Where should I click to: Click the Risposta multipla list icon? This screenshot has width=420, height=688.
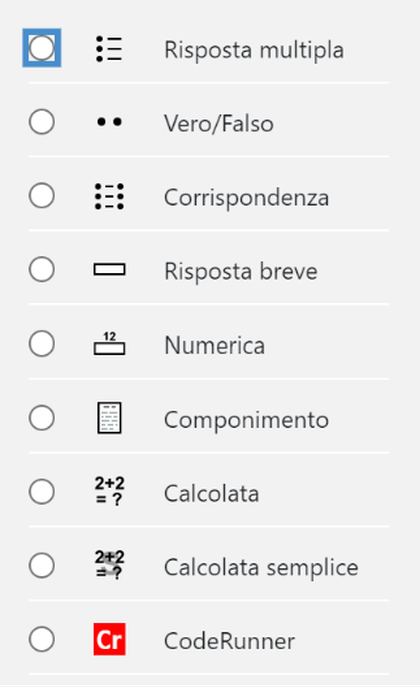109,49
